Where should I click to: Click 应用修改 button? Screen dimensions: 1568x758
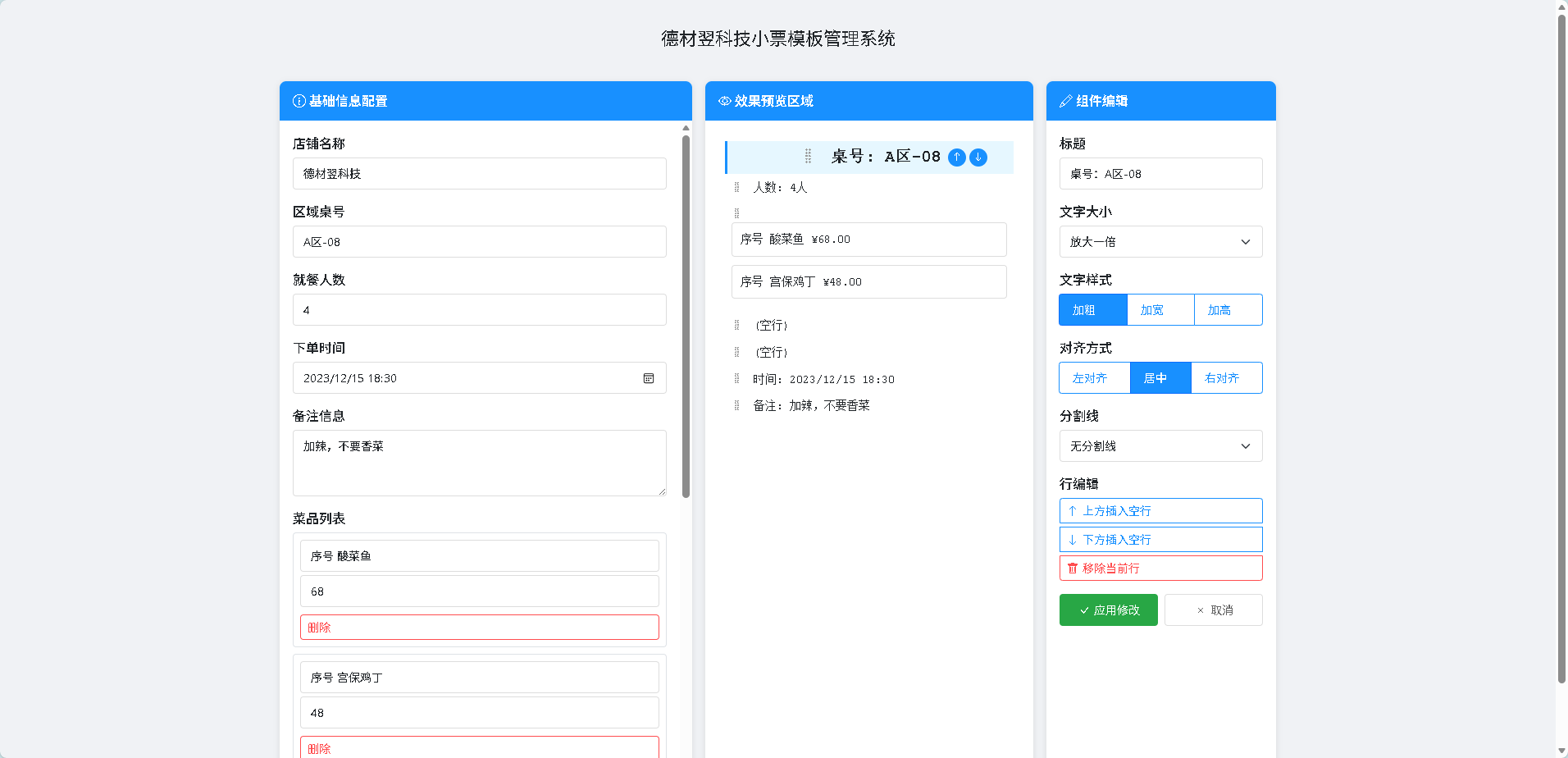tap(1108, 610)
